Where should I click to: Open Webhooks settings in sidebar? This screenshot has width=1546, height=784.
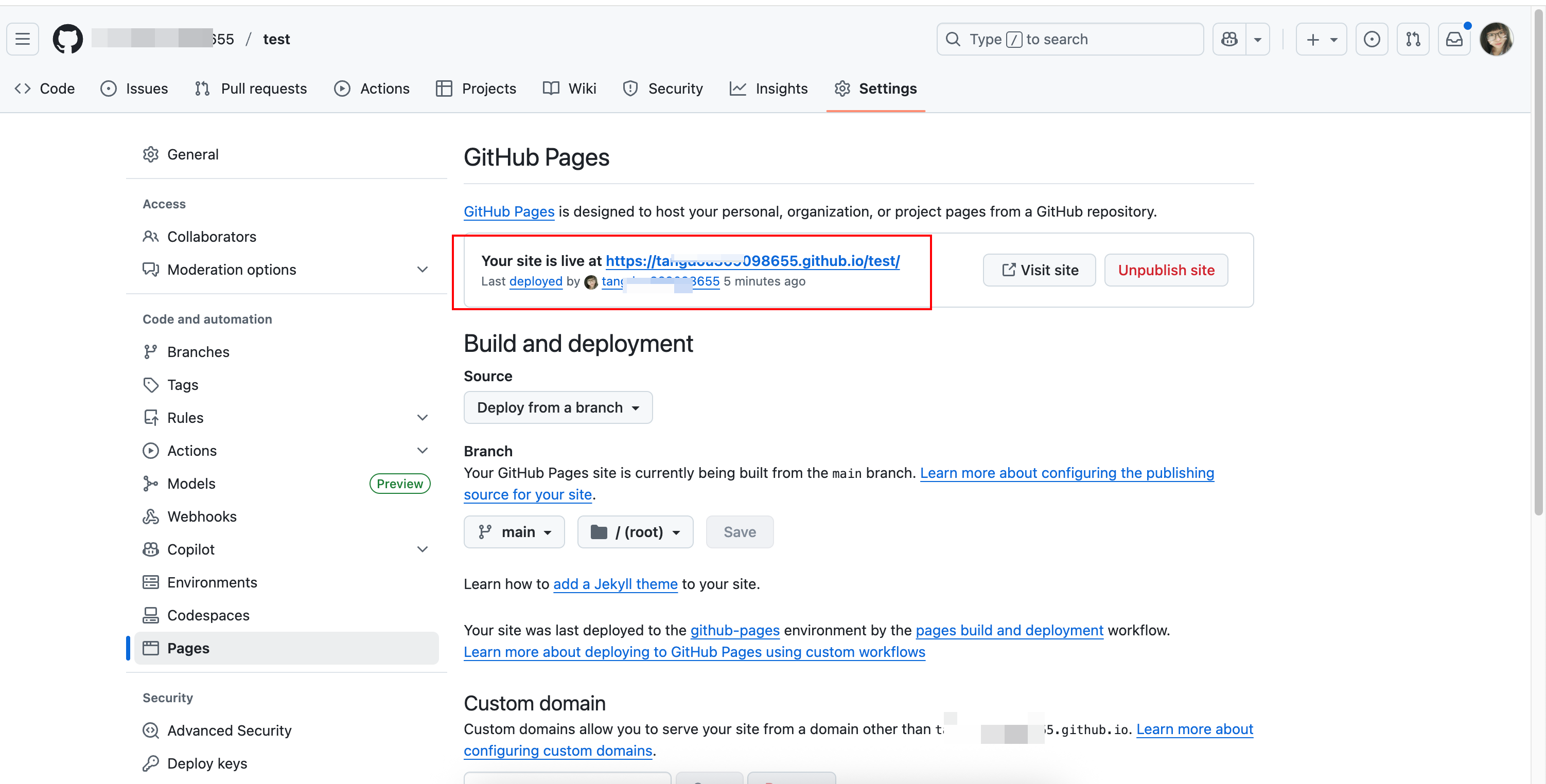pyautogui.click(x=202, y=516)
